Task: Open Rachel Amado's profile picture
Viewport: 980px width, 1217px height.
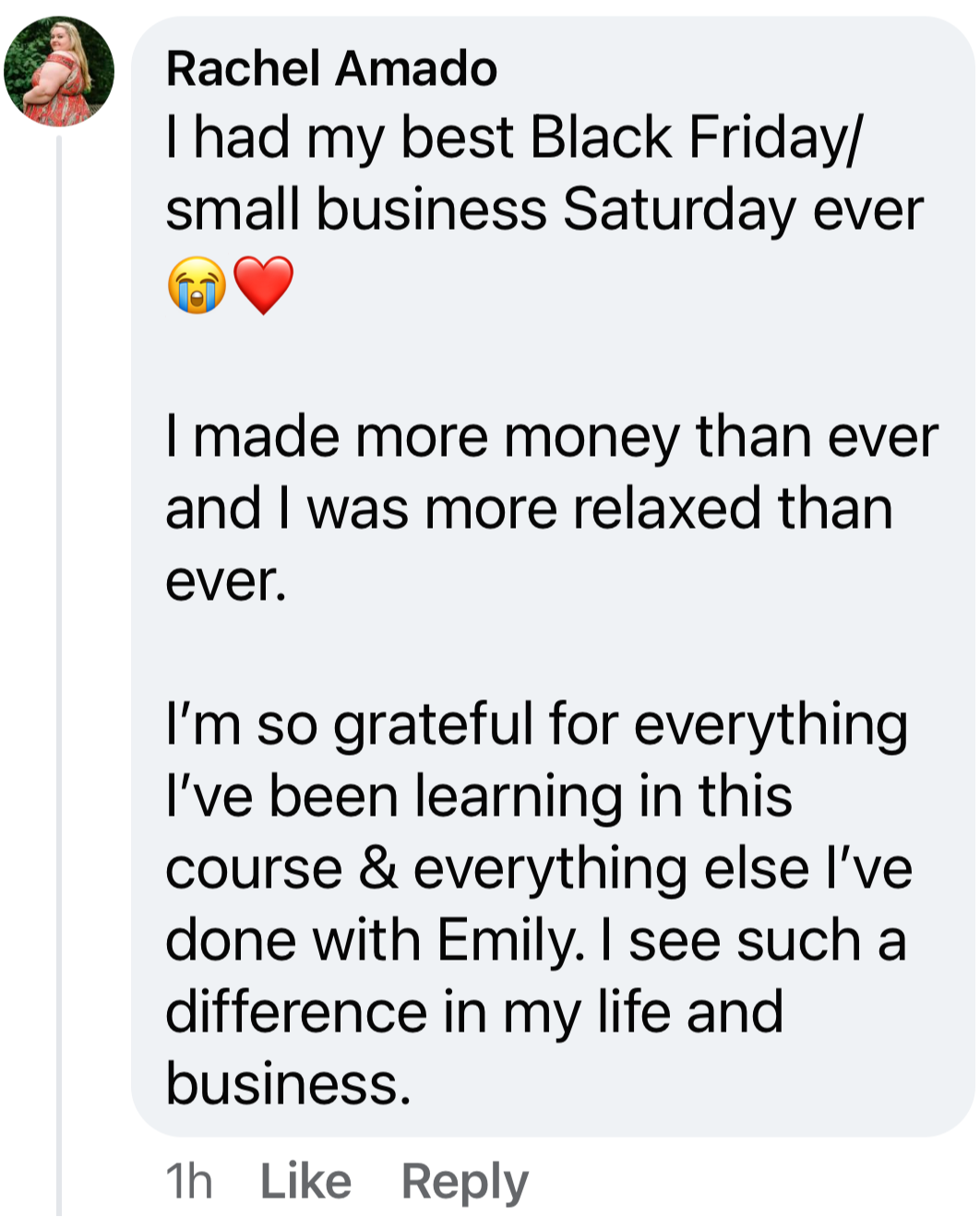Action: click(x=59, y=71)
